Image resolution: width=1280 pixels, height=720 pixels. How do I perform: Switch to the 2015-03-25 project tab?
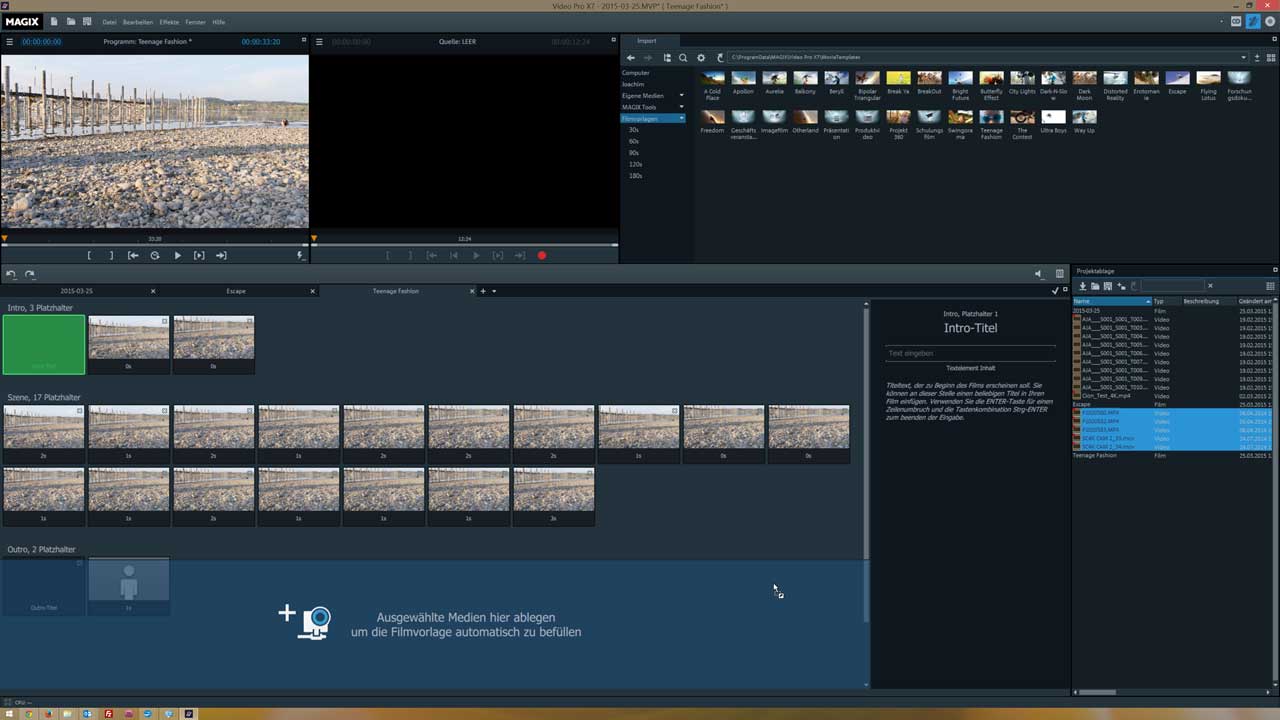point(77,291)
